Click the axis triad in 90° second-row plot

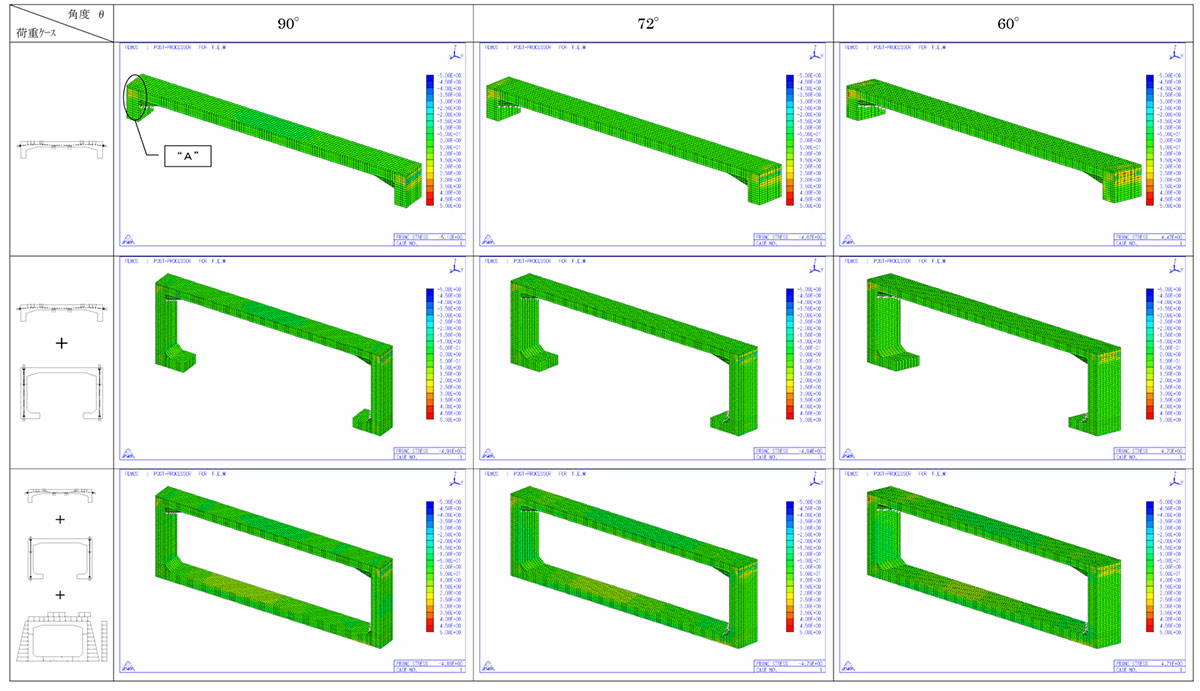[455, 268]
